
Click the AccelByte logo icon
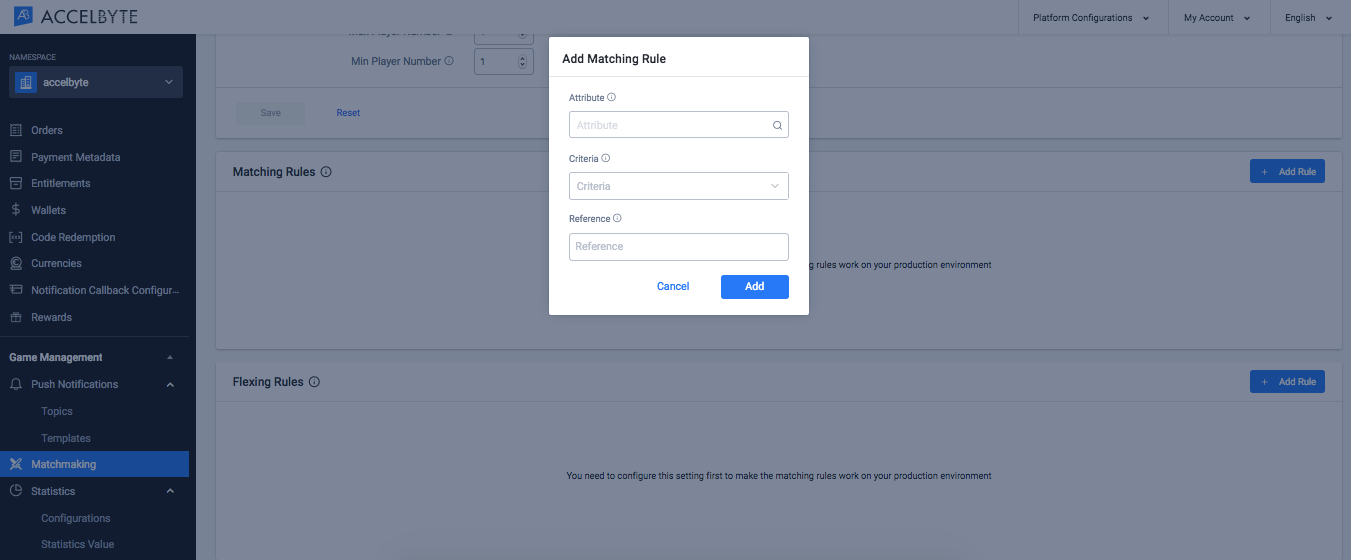(23, 16)
